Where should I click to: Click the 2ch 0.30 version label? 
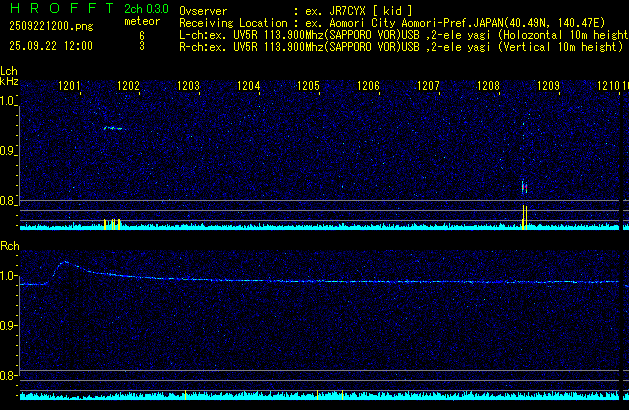pos(146,8)
